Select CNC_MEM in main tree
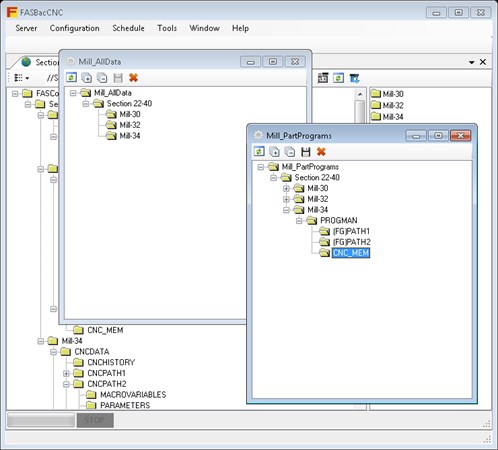This screenshot has height=450, width=498. (105, 330)
